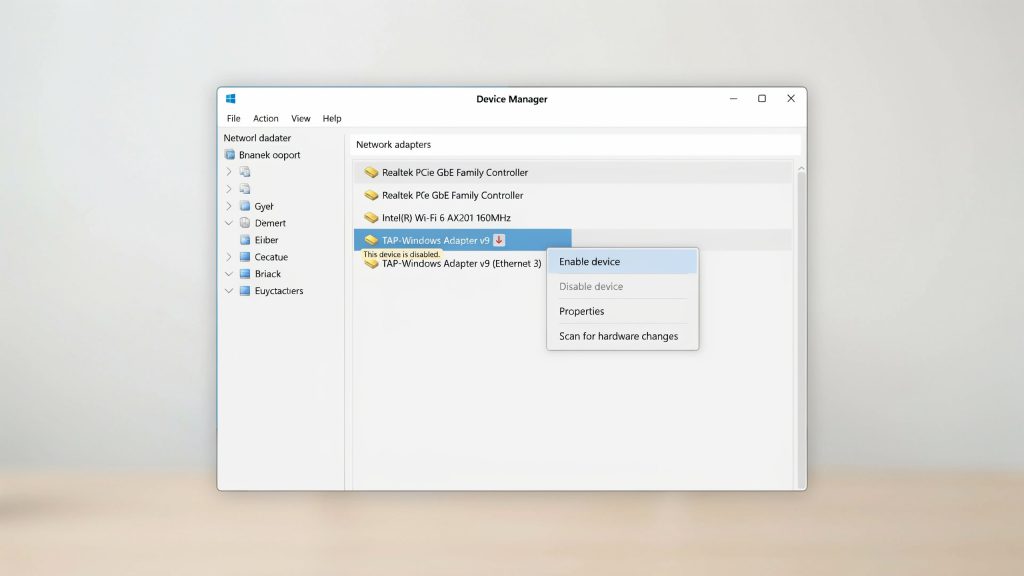The image size is (1024, 576).
Task: Open the File menu
Action: click(x=233, y=118)
